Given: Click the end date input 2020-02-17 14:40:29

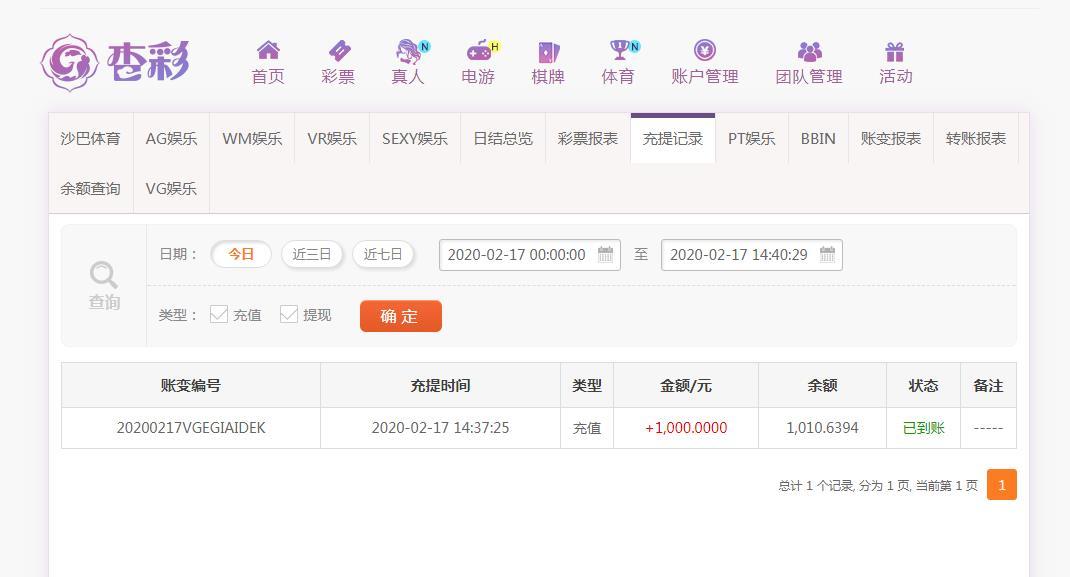Looking at the screenshot, I should tap(751, 254).
